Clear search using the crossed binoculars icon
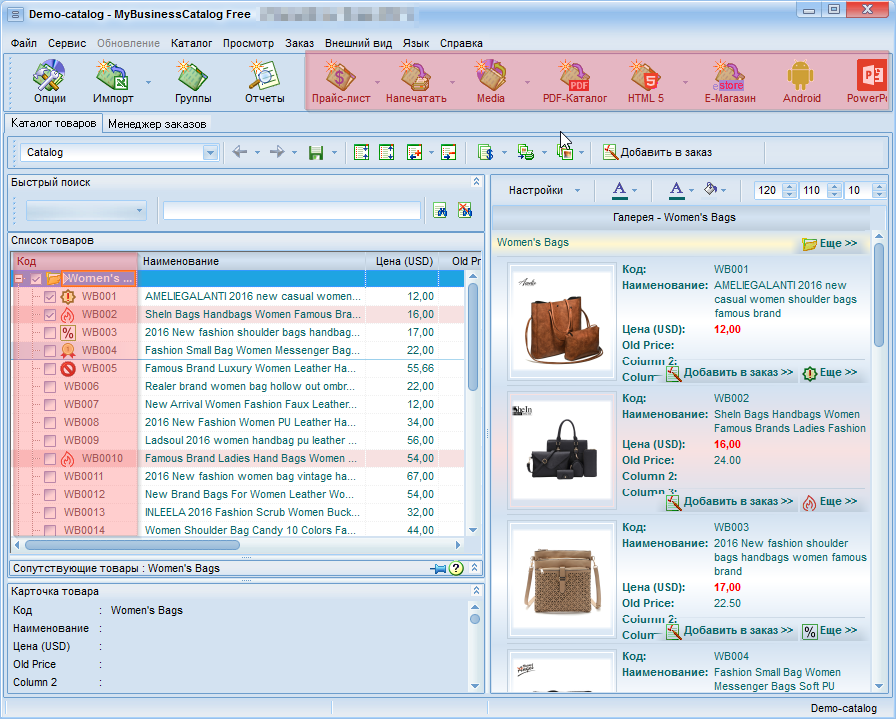Image resolution: width=896 pixels, height=719 pixels. click(x=465, y=210)
